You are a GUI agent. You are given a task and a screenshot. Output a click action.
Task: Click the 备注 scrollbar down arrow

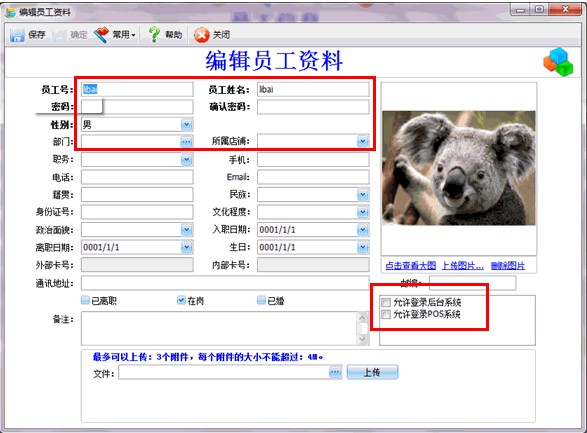(x=362, y=339)
